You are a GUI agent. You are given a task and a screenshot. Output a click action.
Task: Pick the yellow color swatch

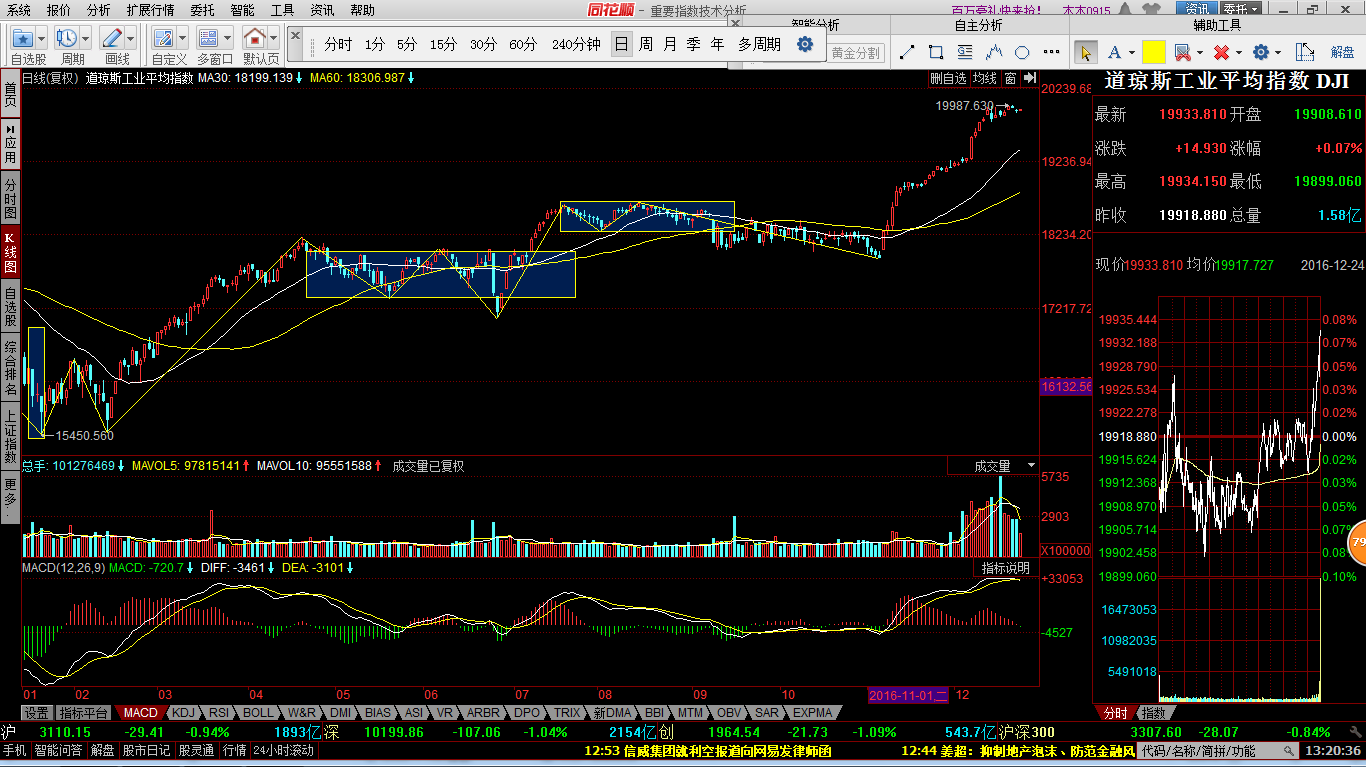[x=1154, y=52]
